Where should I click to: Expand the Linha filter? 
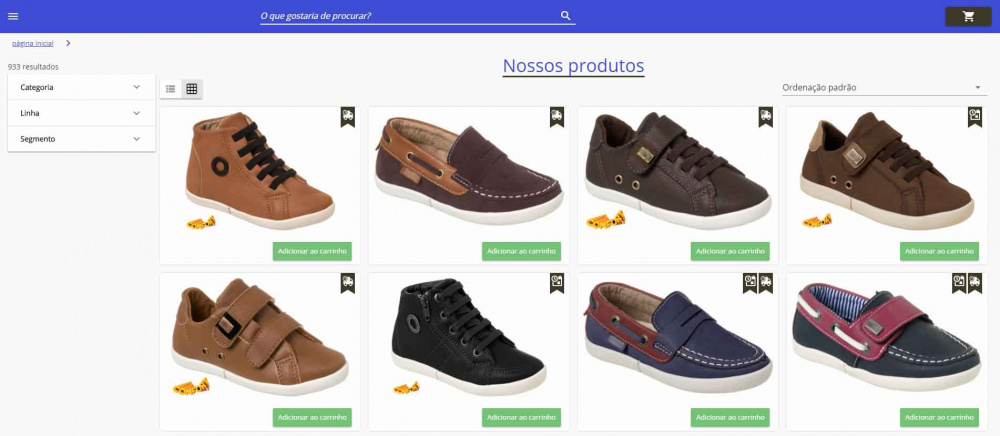[81, 113]
